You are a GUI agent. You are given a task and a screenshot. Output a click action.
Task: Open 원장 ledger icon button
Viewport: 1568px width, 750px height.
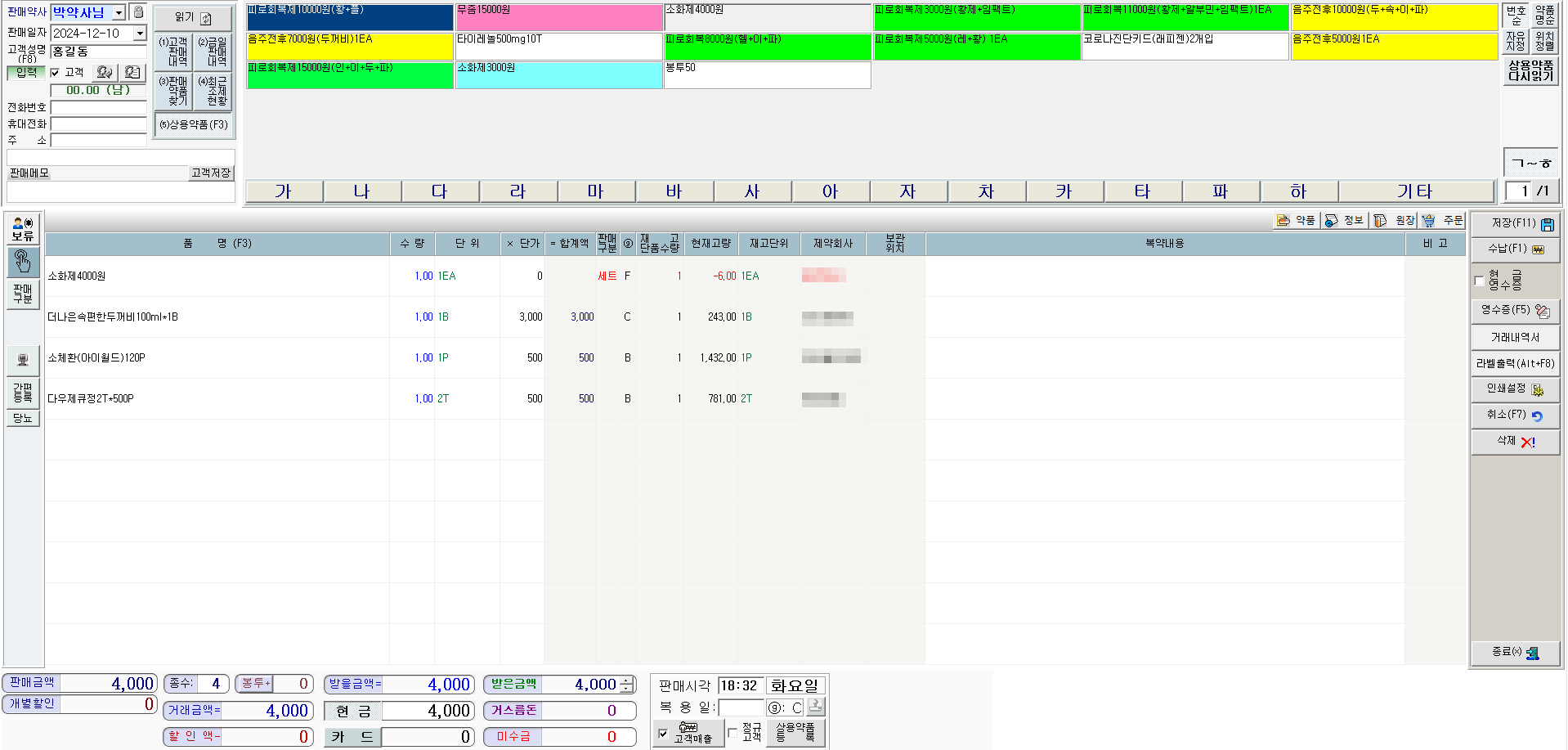1395,220
